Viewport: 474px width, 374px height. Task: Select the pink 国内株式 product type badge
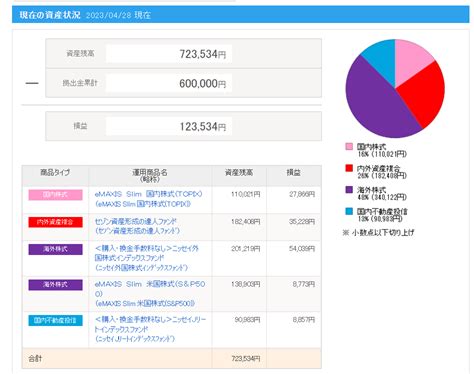click(55, 195)
